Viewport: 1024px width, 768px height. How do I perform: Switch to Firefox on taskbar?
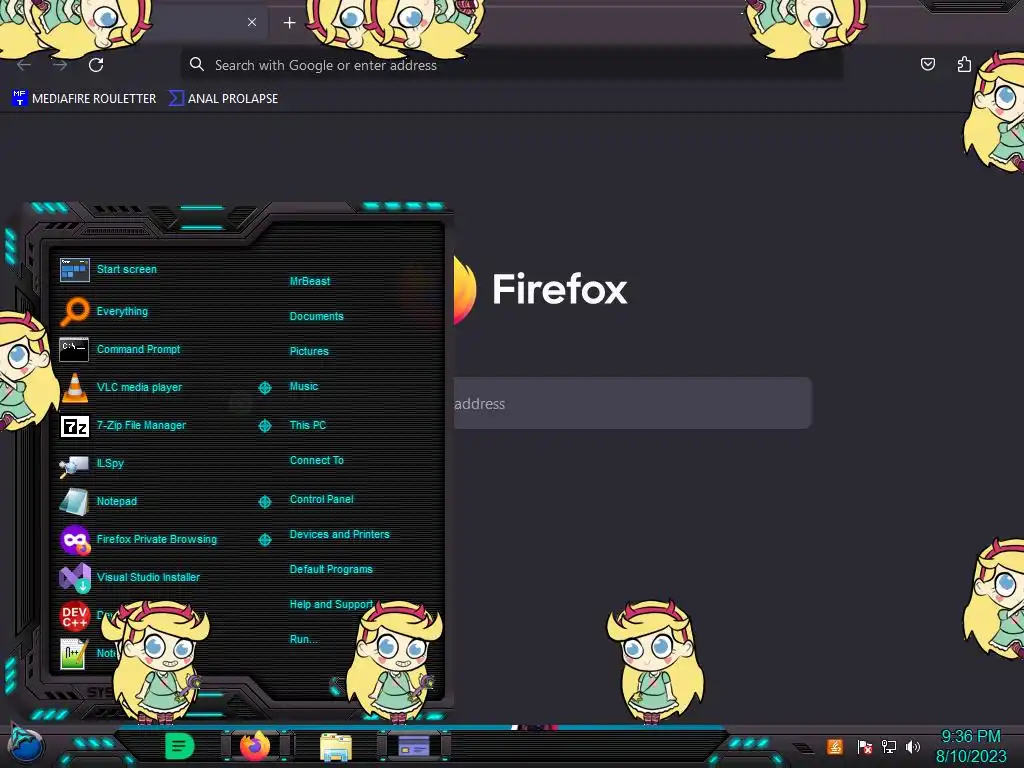point(255,746)
